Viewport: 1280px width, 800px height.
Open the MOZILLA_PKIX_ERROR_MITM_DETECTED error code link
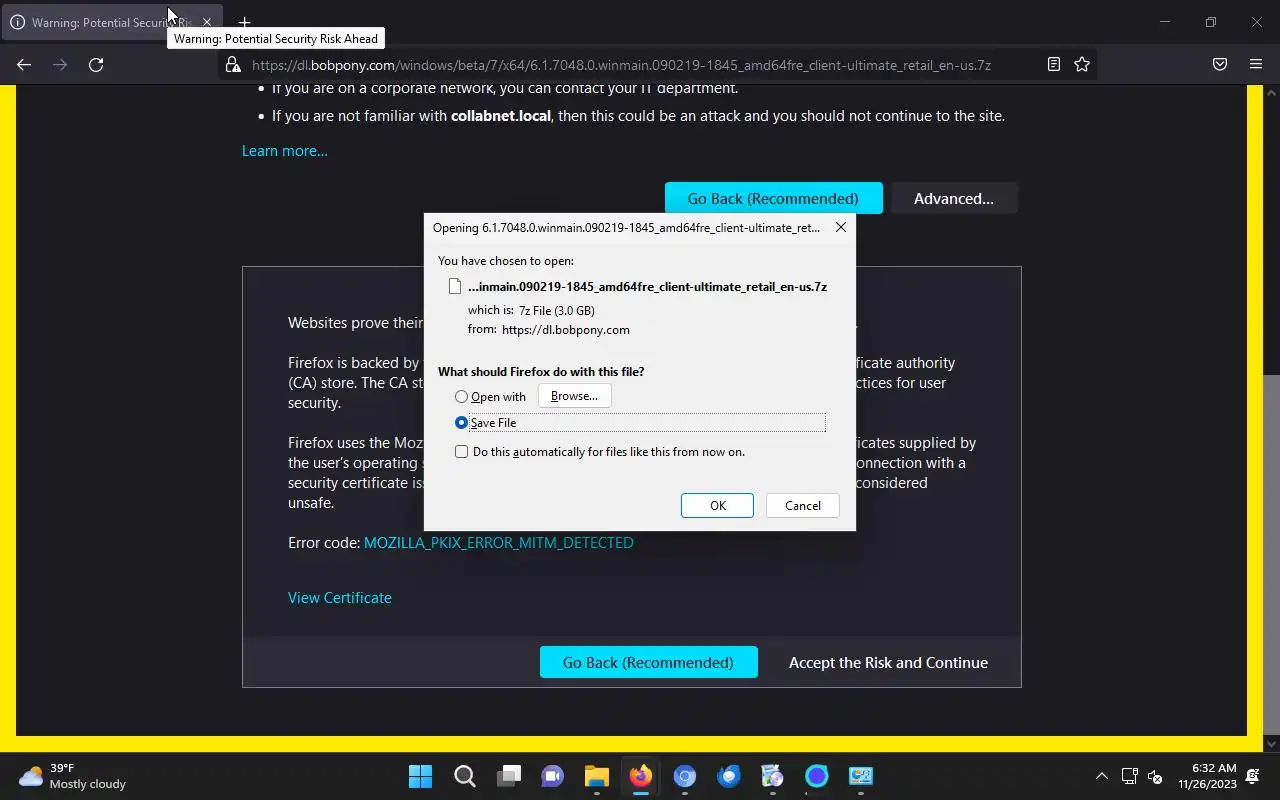[498, 542]
